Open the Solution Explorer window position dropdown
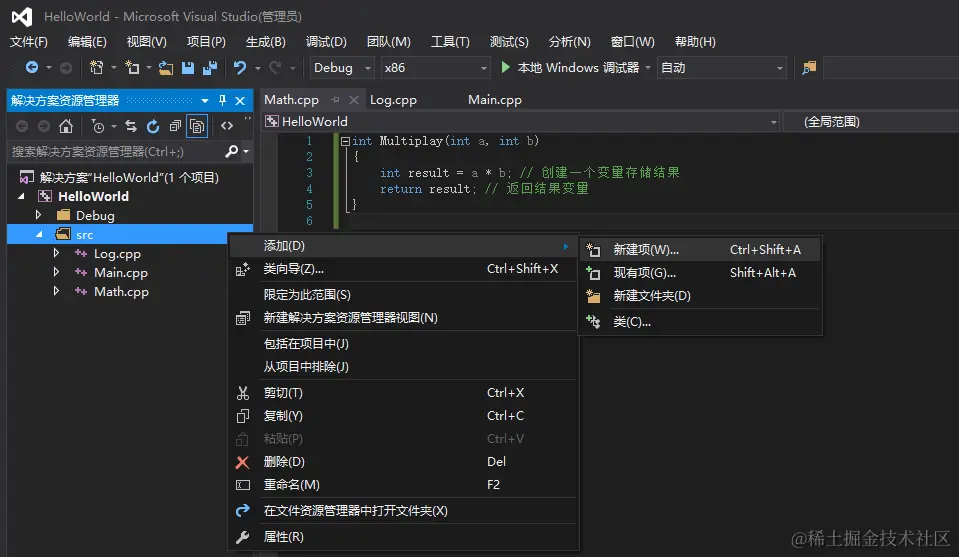Image resolution: width=959 pixels, height=557 pixels. [204, 100]
